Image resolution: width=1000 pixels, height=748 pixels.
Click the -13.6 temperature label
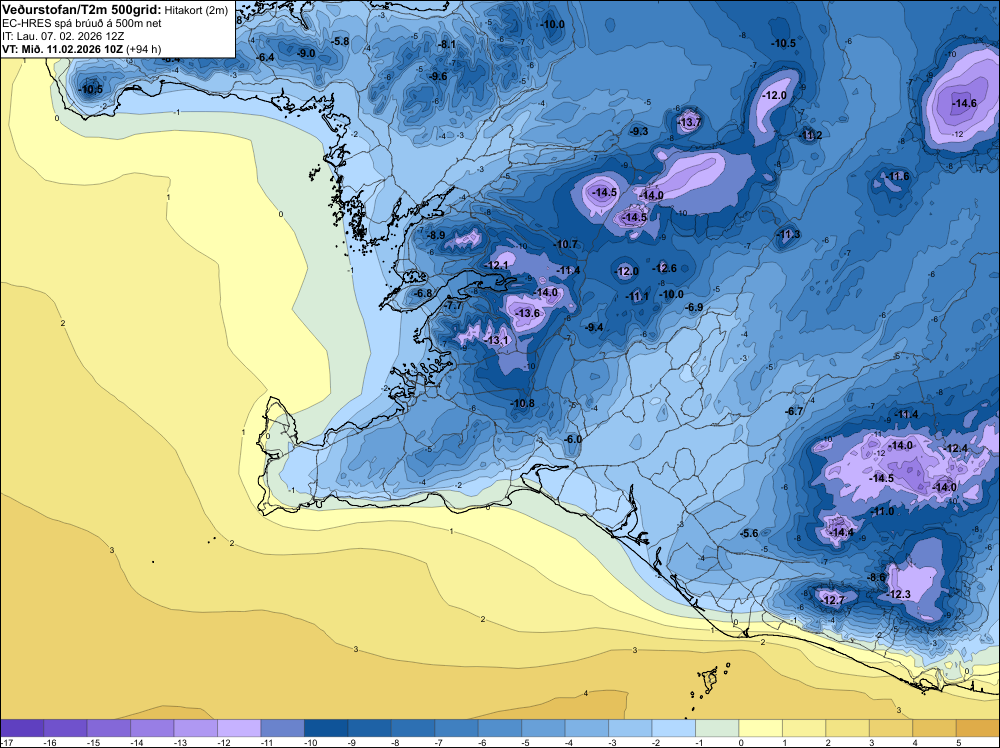[x=528, y=313]
